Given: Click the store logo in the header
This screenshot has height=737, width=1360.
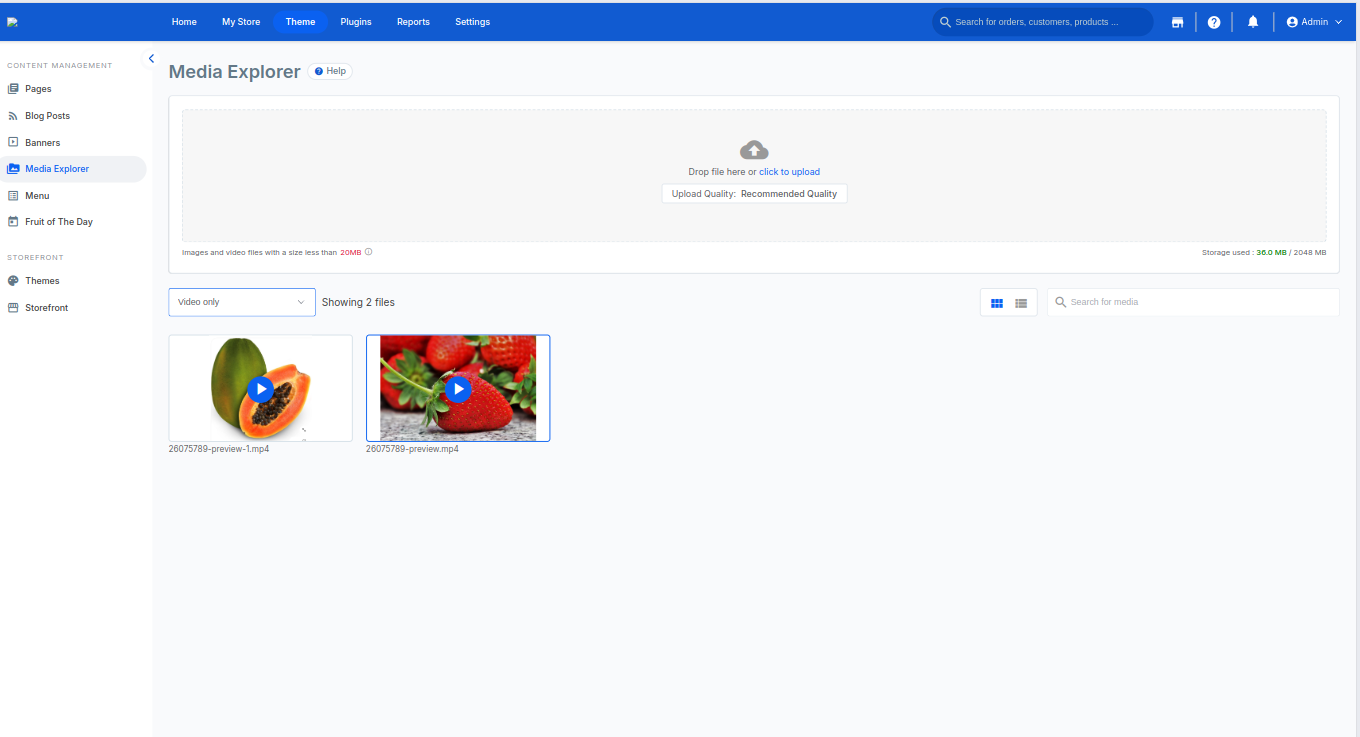Looking at the screenshot, I should pyautogui.click(x=12, y=22).
